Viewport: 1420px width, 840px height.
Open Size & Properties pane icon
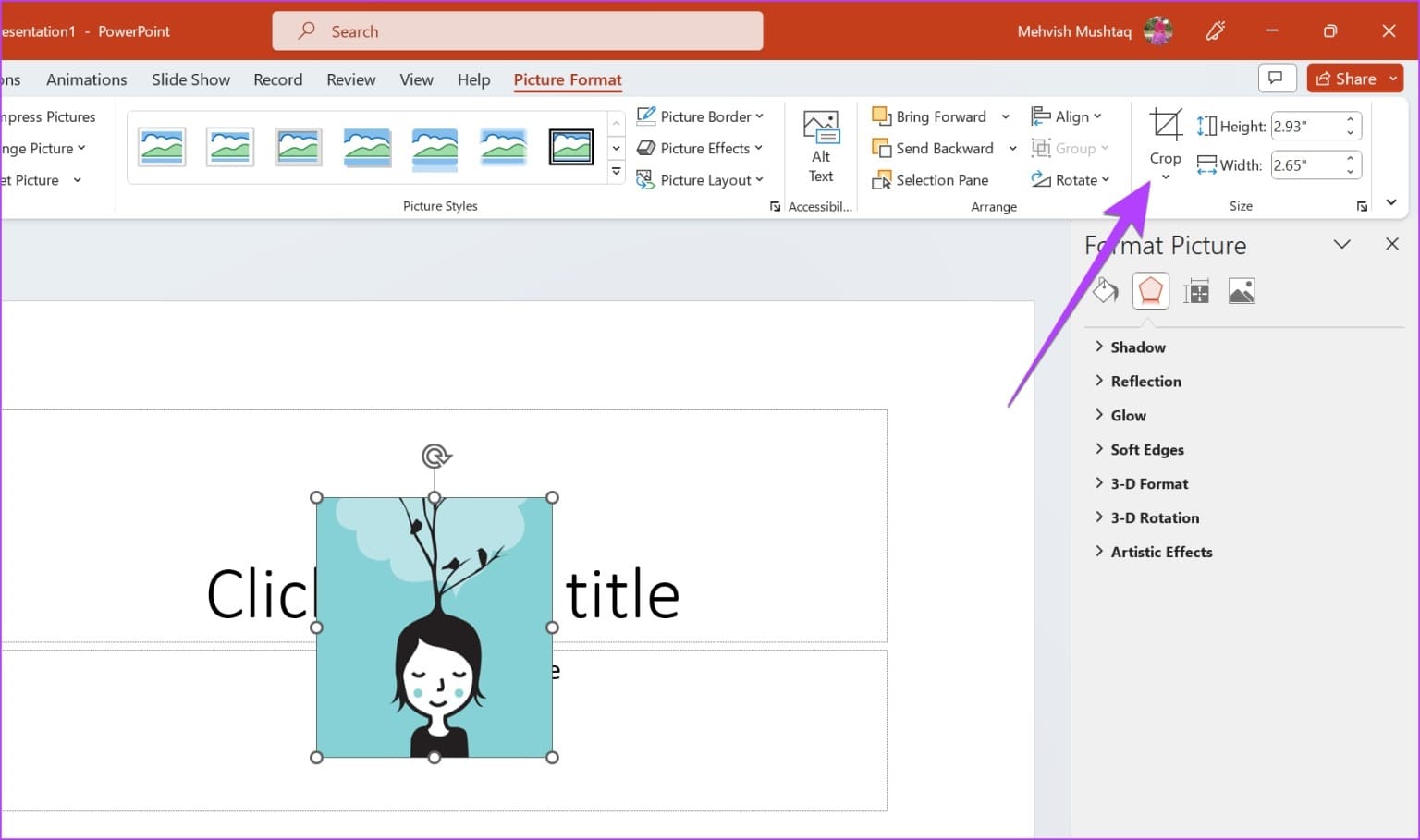pyautogui.click(x=1196, y=291)
